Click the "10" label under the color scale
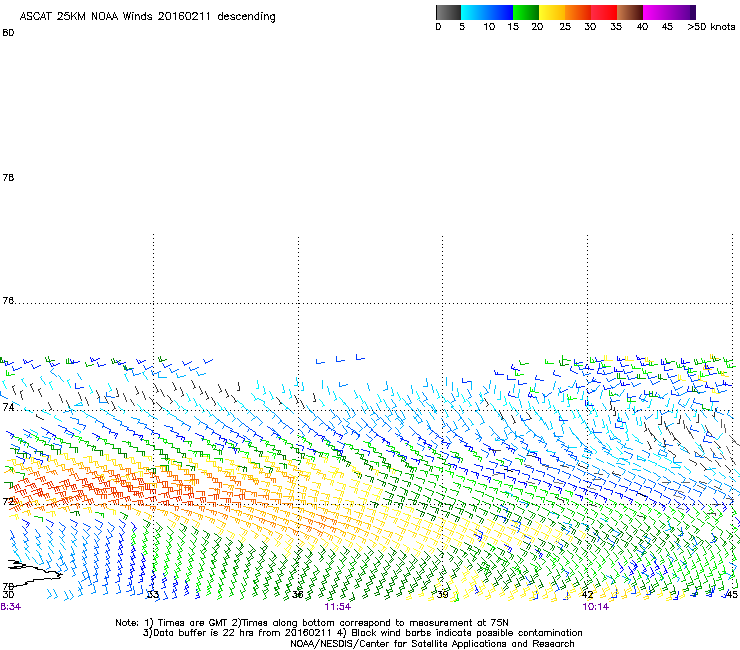740x650 pixels. pyautogui.click(x=489, y=27)
